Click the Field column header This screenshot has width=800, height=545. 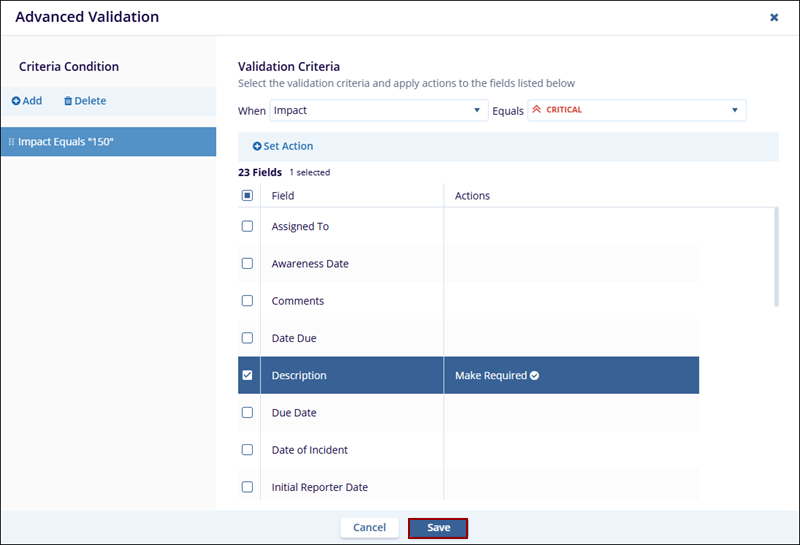tap(283, 196)
